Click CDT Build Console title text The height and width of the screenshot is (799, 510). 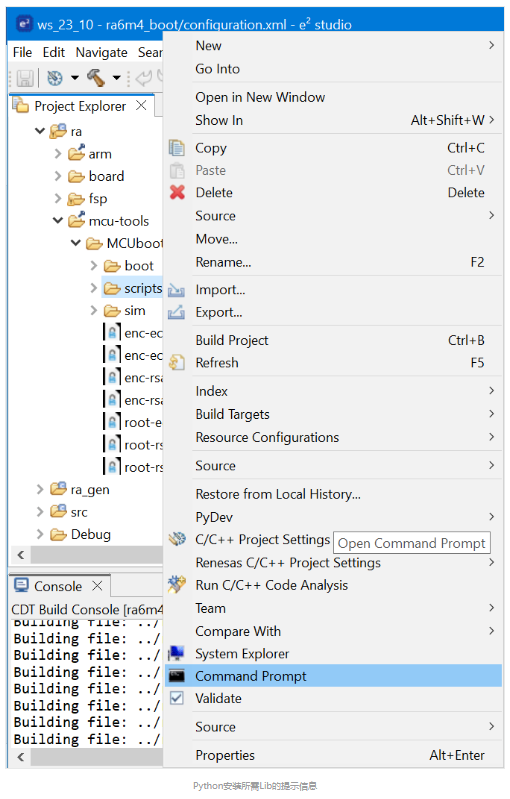[x=87, y=609]
